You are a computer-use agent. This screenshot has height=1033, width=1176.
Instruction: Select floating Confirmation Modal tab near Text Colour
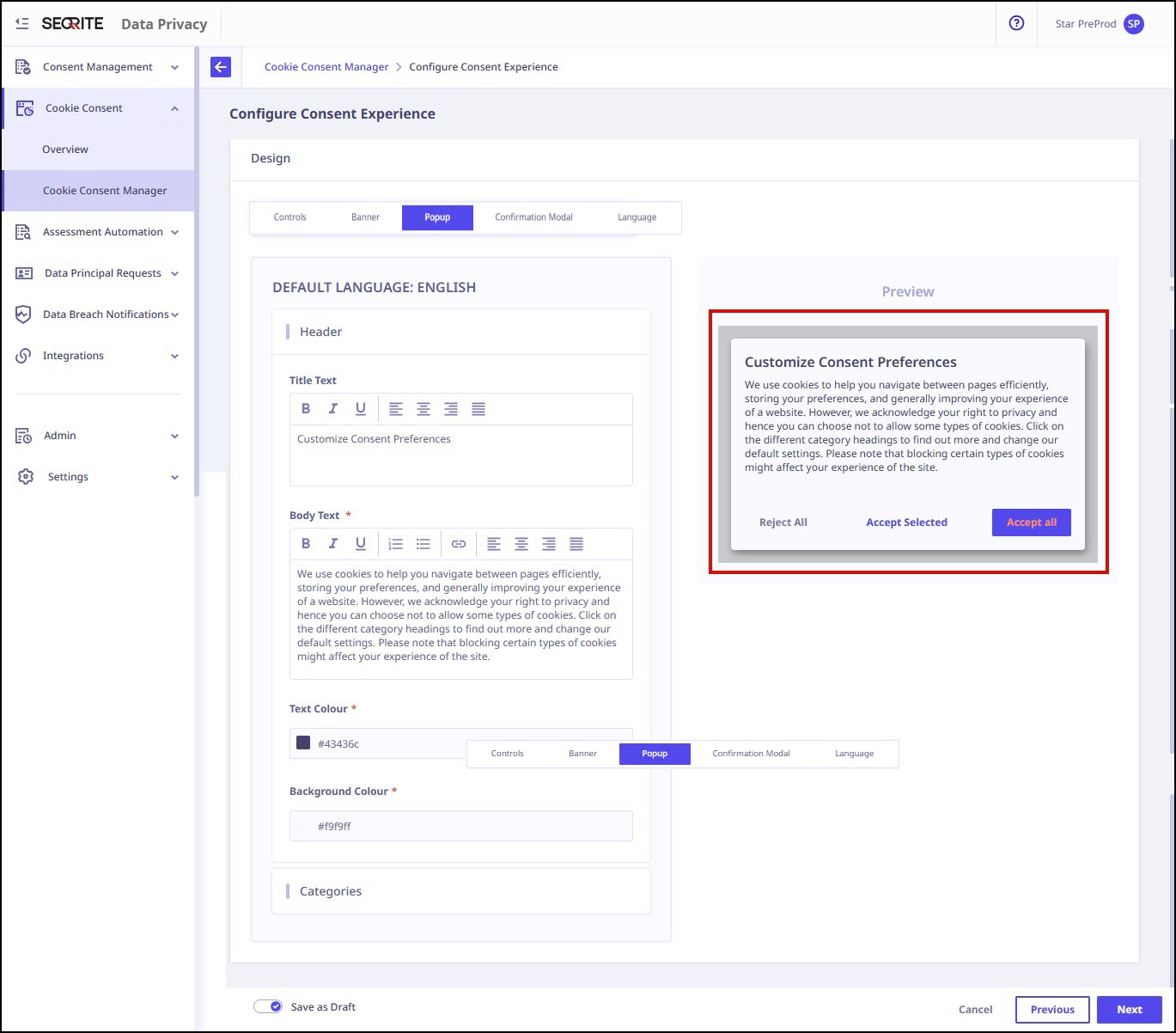tap(751, 754)
